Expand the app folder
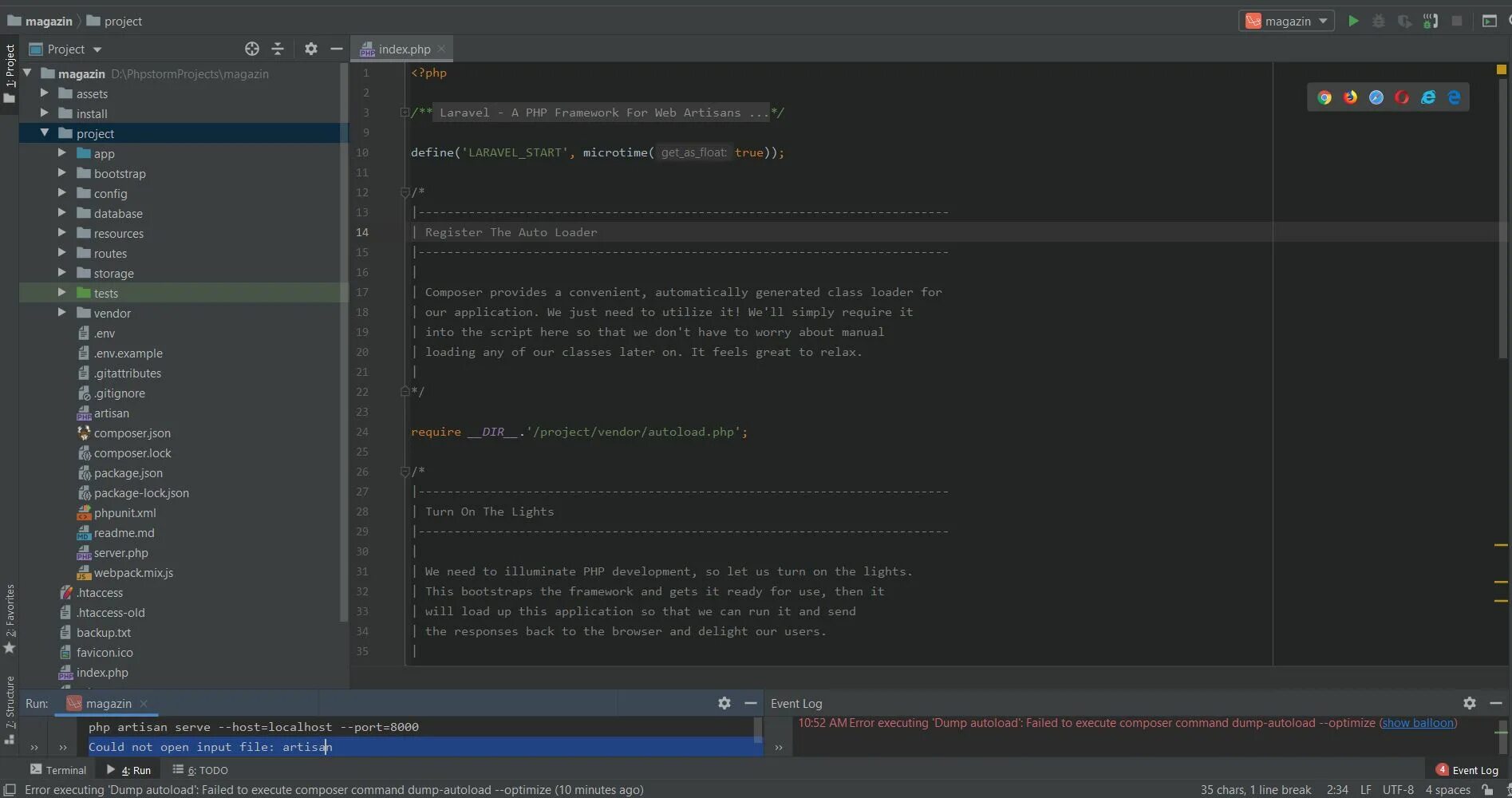 pyautogui.click(x=61, y=153)
